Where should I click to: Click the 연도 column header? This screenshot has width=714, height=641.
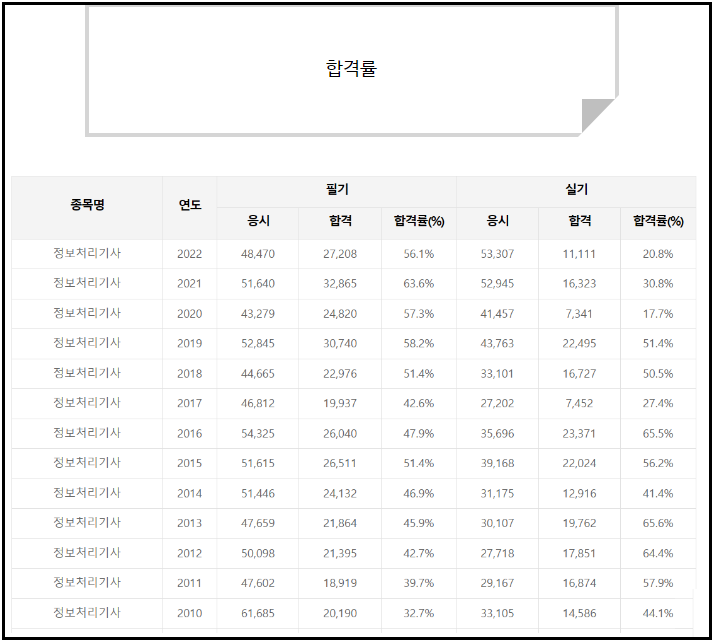(190, 205)
